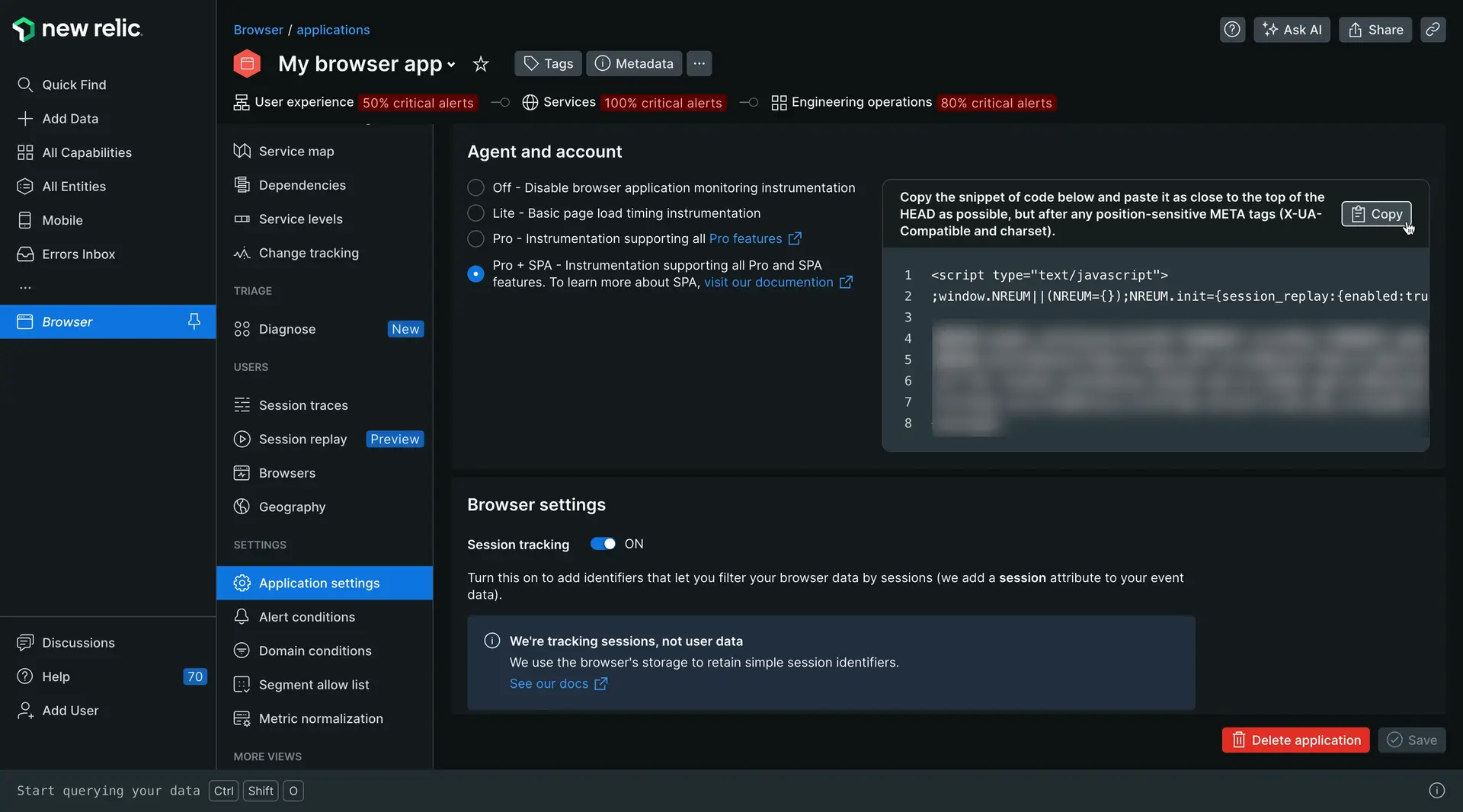Unpin Browser using the pin icon
1463x812 pixels.
click(194, 321)
